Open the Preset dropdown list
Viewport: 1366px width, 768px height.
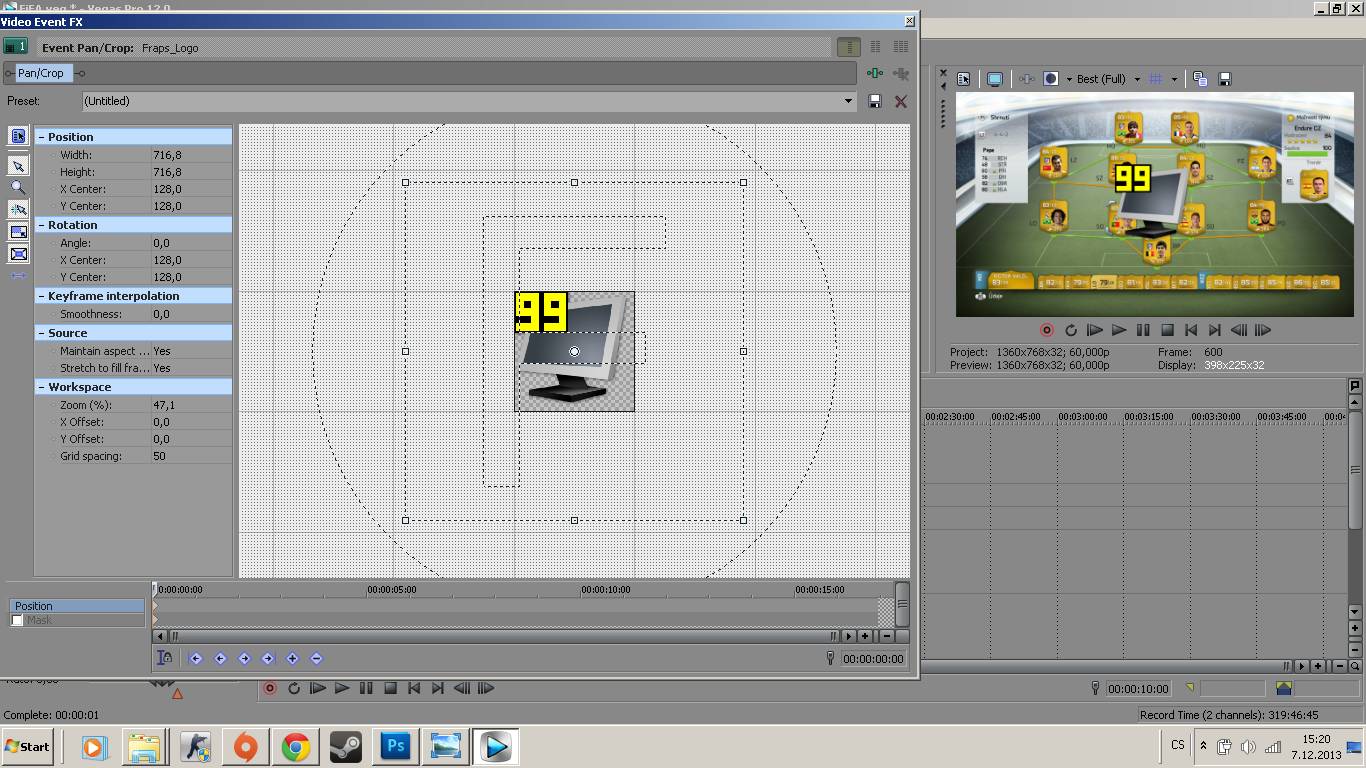coord(848,101)
